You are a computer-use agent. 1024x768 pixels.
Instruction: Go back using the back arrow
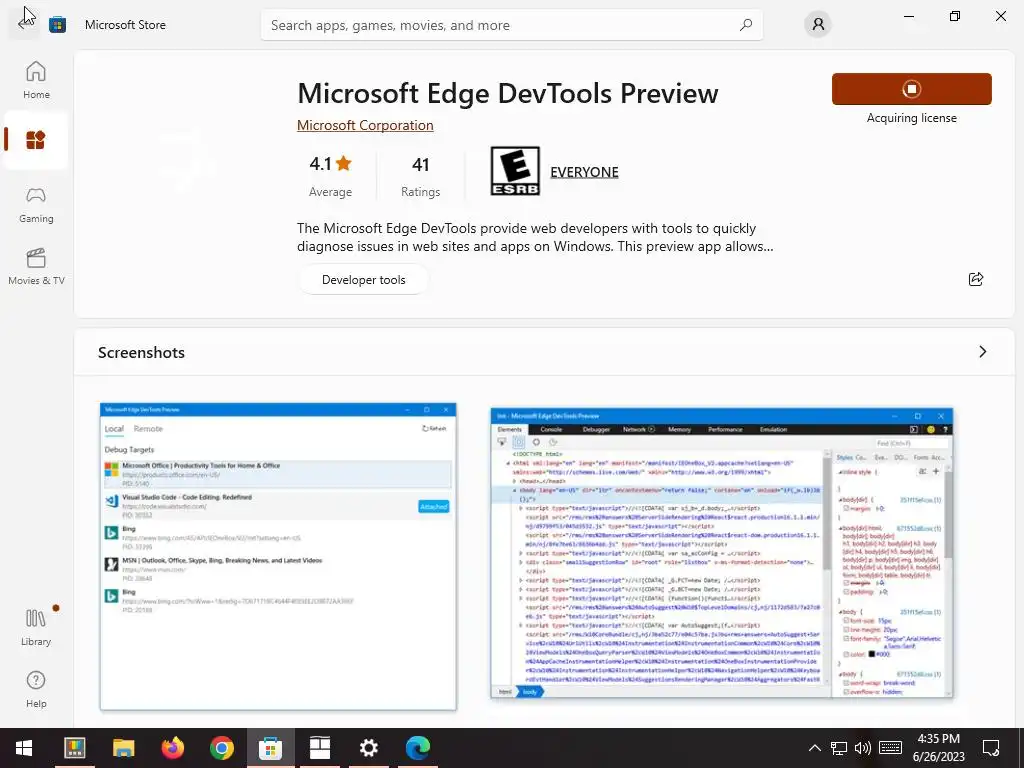tap(24, 24)
